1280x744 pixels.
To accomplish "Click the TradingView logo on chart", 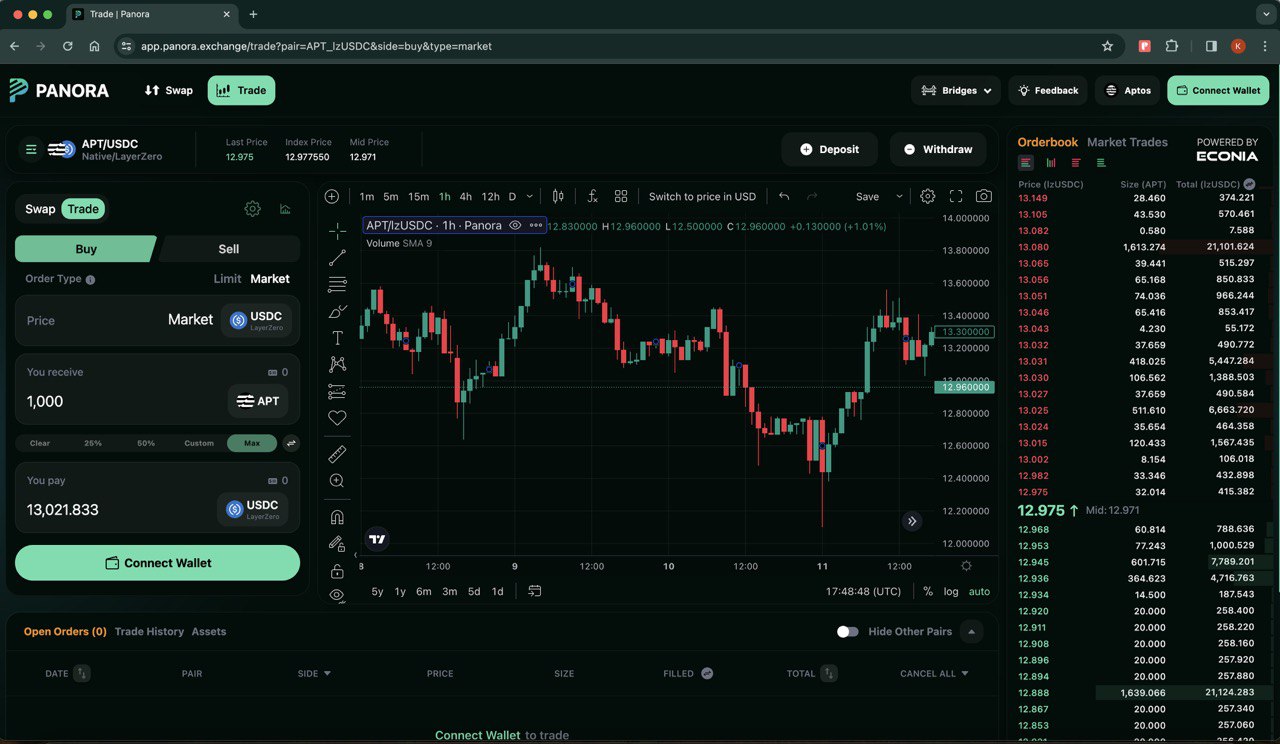I will pyautogui.click(x=377, y=540).
